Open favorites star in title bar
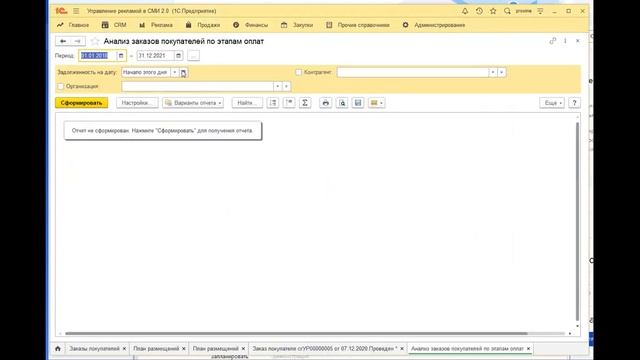This screenshot has height=360, width=640. point(493,11)
